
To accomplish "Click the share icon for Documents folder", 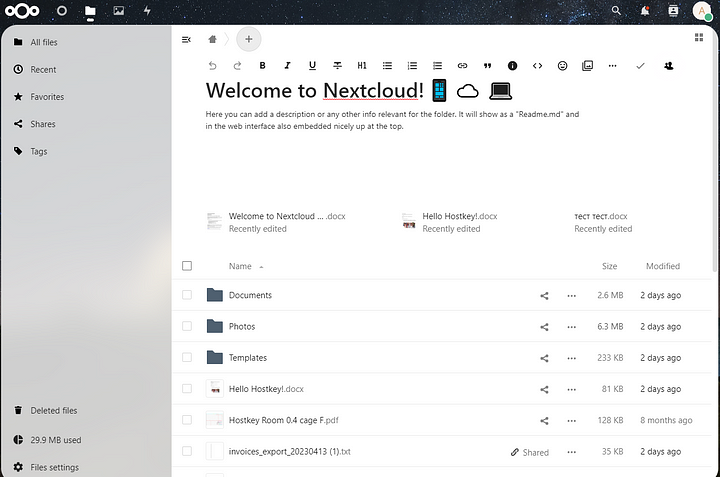I will 544,296.
